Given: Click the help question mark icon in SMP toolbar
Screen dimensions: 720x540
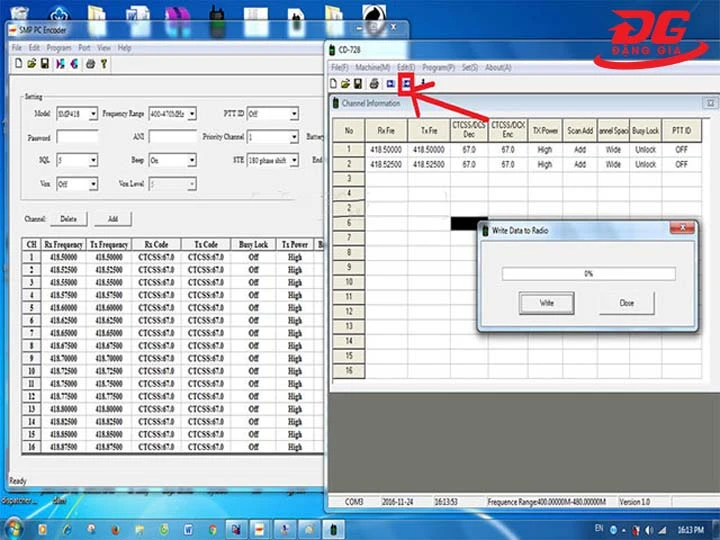Looking at the screenshot, I should 104,64.
